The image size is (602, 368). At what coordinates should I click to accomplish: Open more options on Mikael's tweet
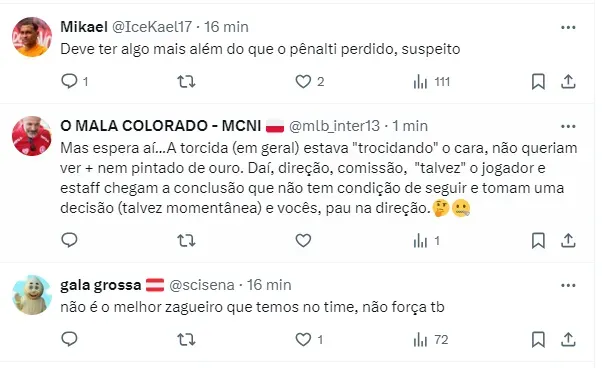pyautogui.click(x=568, y=27)
